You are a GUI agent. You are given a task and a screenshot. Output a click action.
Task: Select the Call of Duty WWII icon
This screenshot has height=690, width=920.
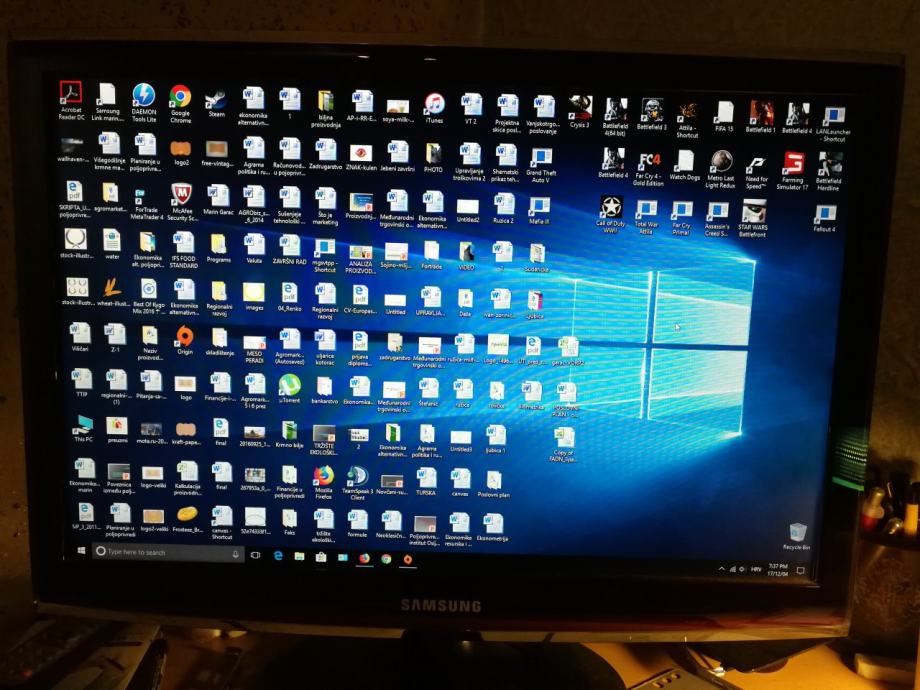click(611, 214)
